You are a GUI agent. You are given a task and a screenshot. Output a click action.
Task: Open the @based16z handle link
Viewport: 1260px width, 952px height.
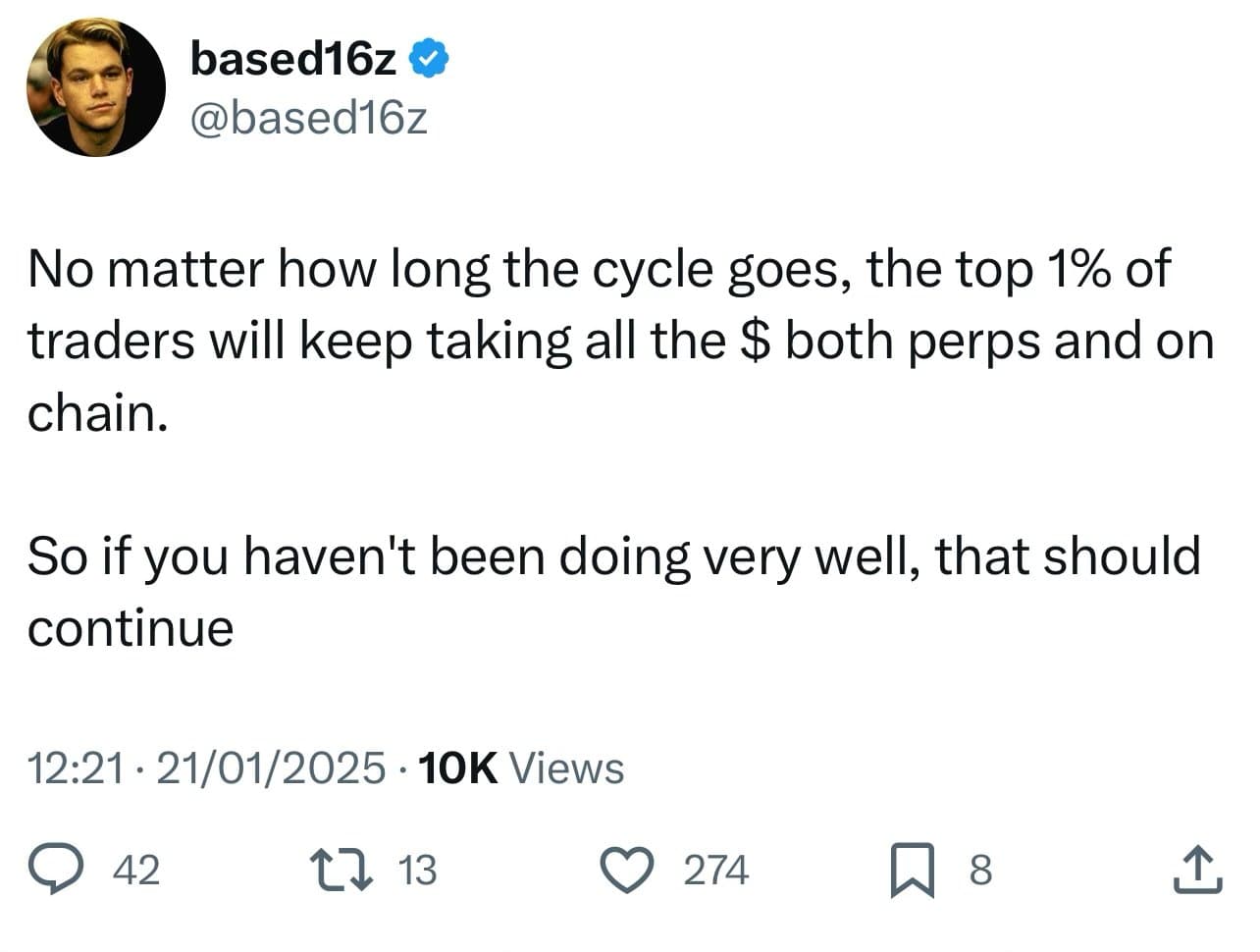pyautogui.click(x=308, y=118)
